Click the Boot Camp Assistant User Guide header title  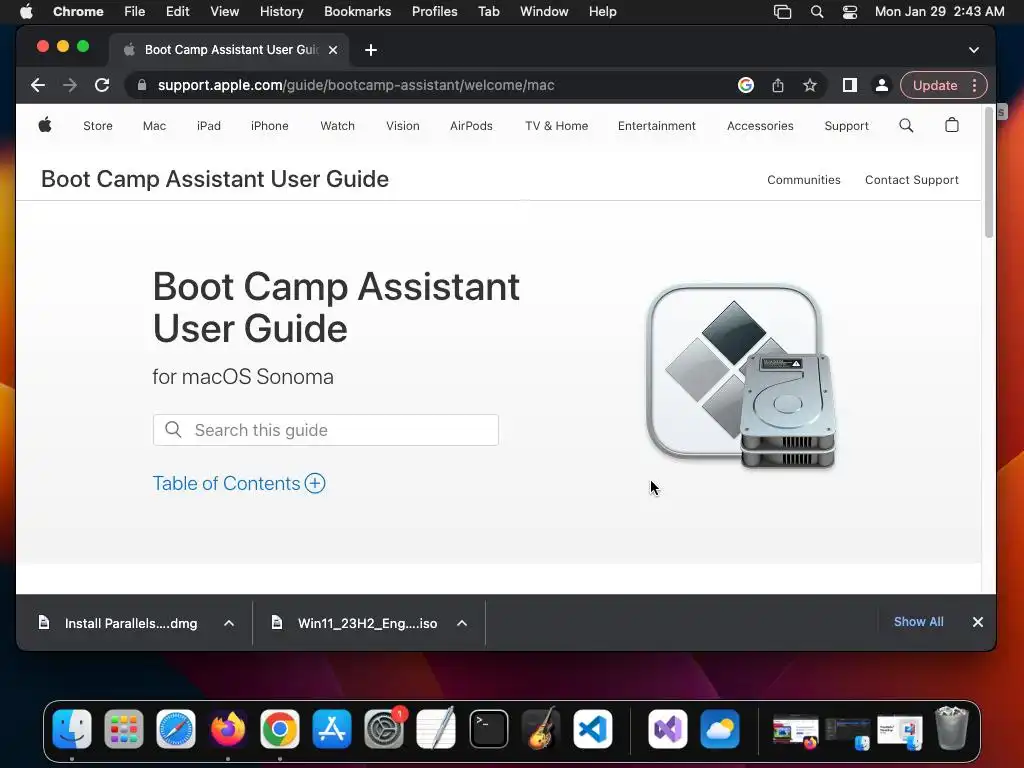(215, 179)
